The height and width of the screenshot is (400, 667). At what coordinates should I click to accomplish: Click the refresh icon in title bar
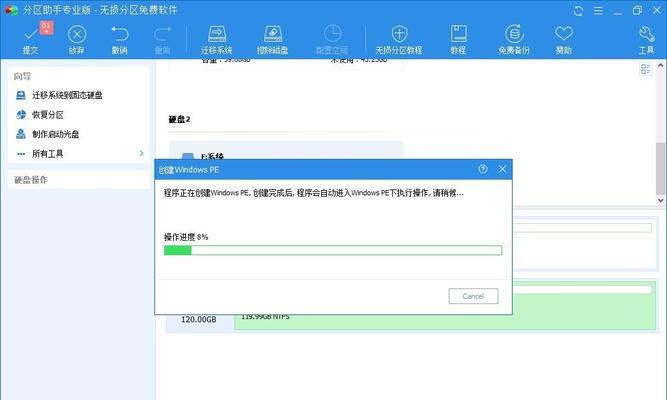(578, 11)
